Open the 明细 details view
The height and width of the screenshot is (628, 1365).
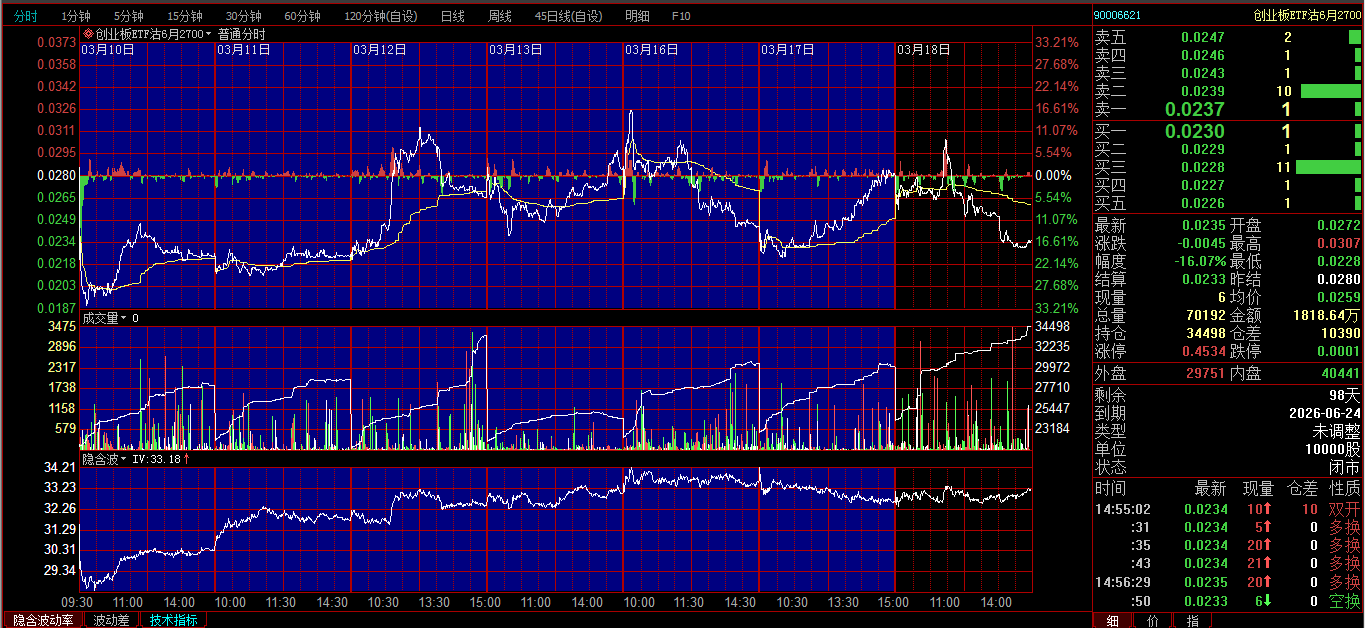coord(637,17)
